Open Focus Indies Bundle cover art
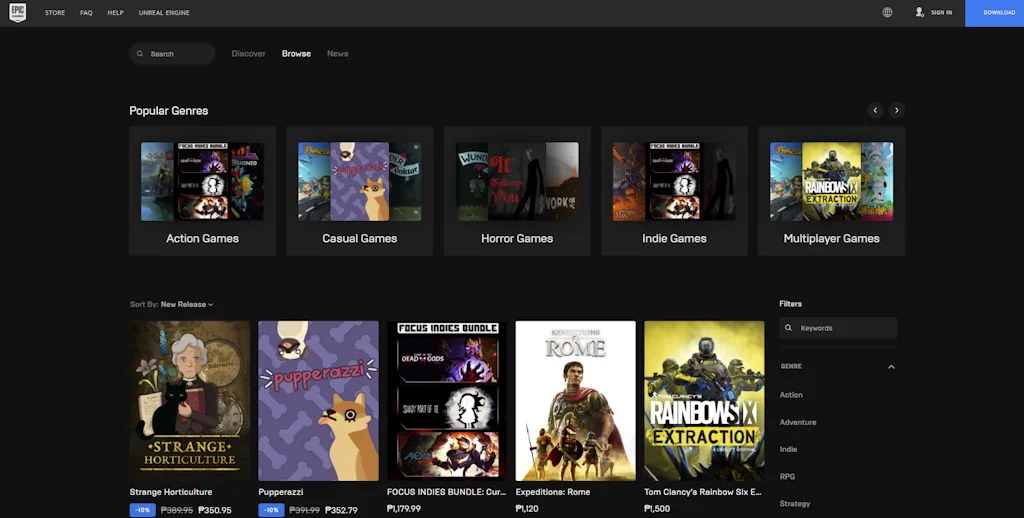This screenshot has width=1024, height=518. (447, 400)
